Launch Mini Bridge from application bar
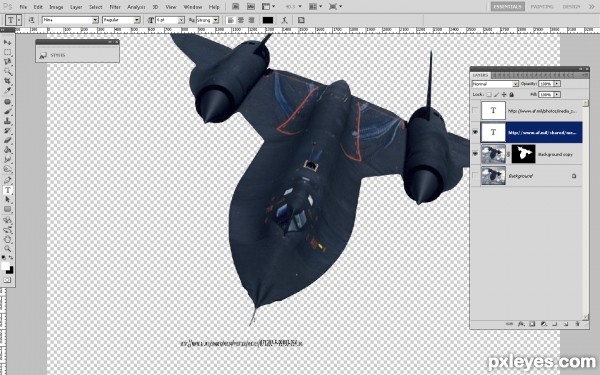Image resolution: width=600 pixels, height=375 pixels. point(251,7)
